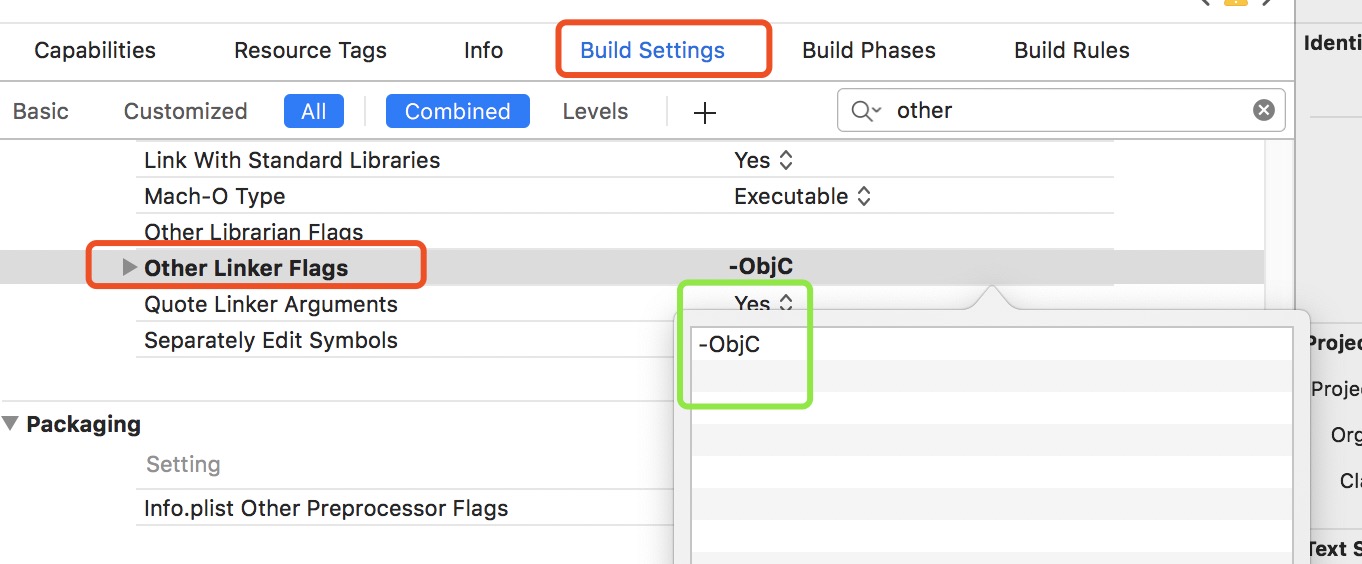The height and width of the screenshot is (564, 1362).
Task: Open the Build Rules tab
Action: point(1071,51)
